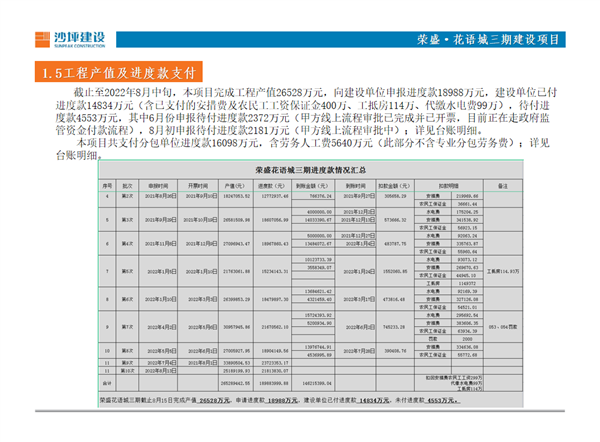
Task: Click the batch cell 第5次
Action: [x=127, y=271]
